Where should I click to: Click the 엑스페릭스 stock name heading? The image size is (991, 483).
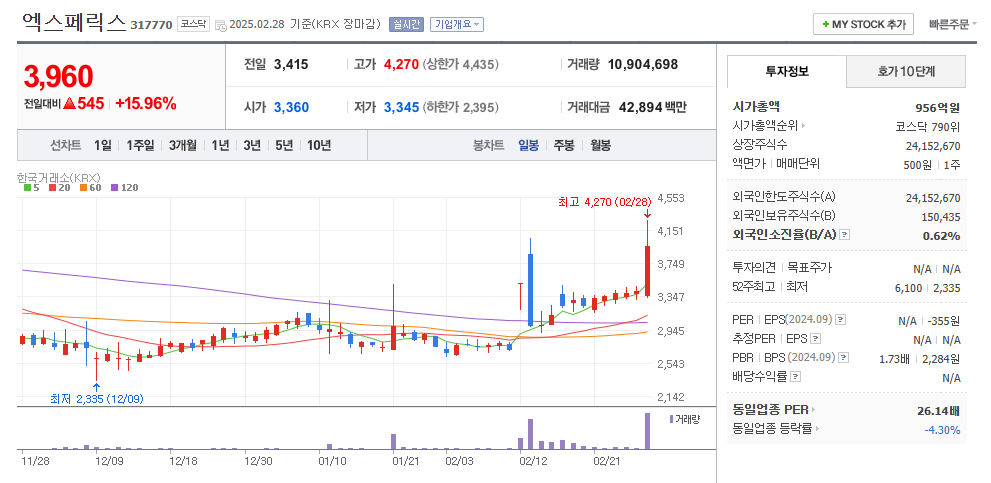pos(73,21)
